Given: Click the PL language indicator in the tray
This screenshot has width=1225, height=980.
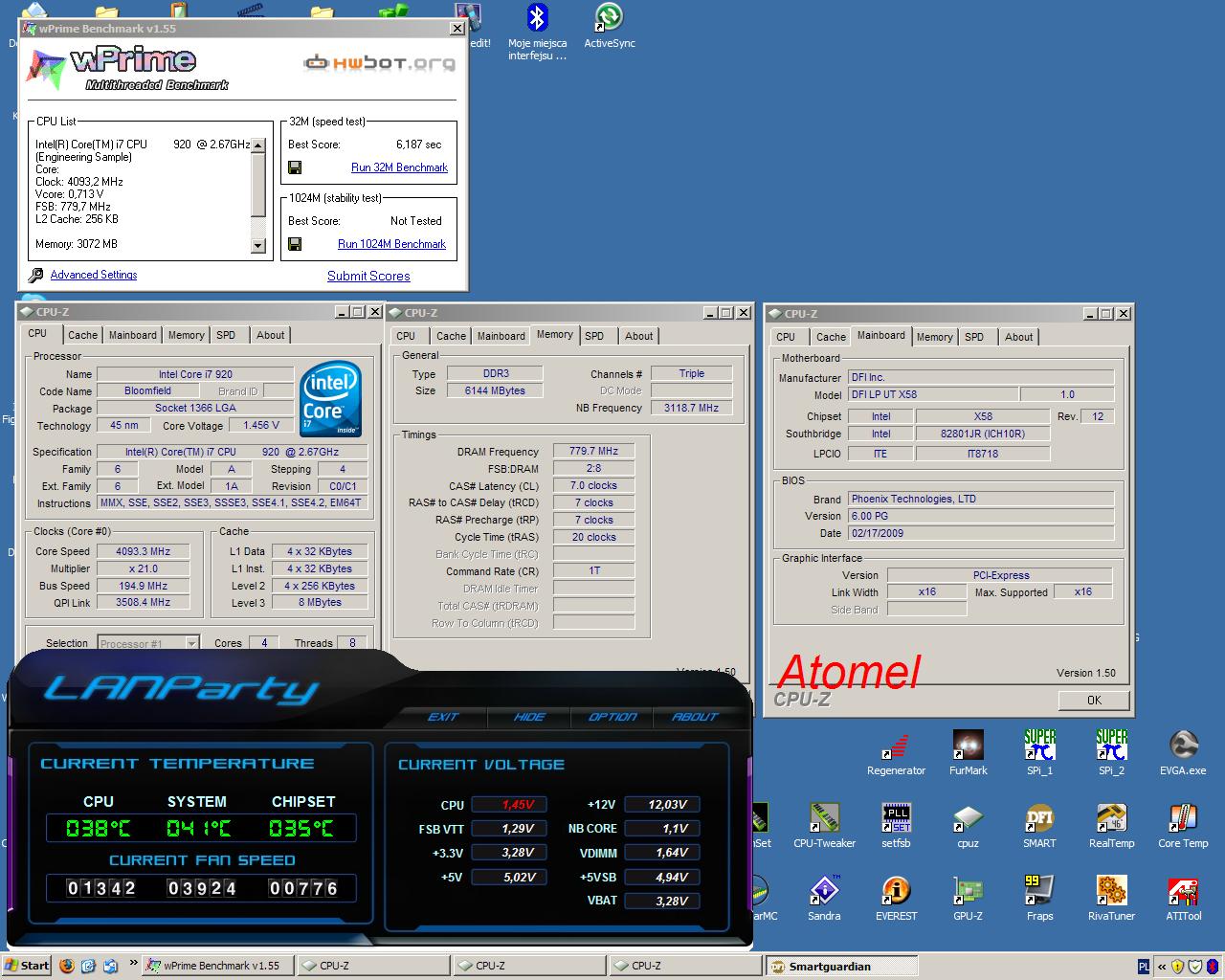Looking at the screenshot, I should [x=1145, y=966].
